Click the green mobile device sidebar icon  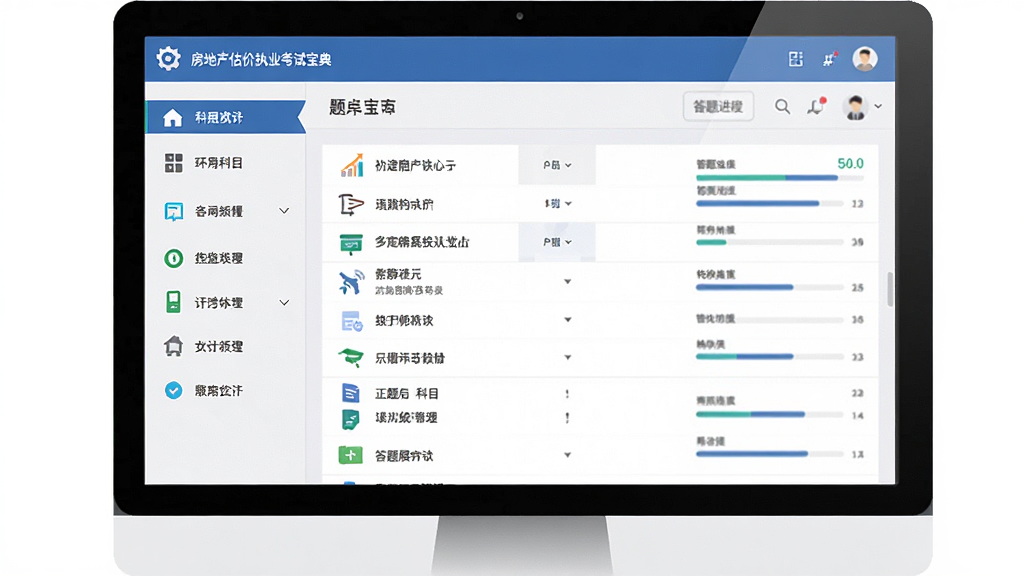173,302
